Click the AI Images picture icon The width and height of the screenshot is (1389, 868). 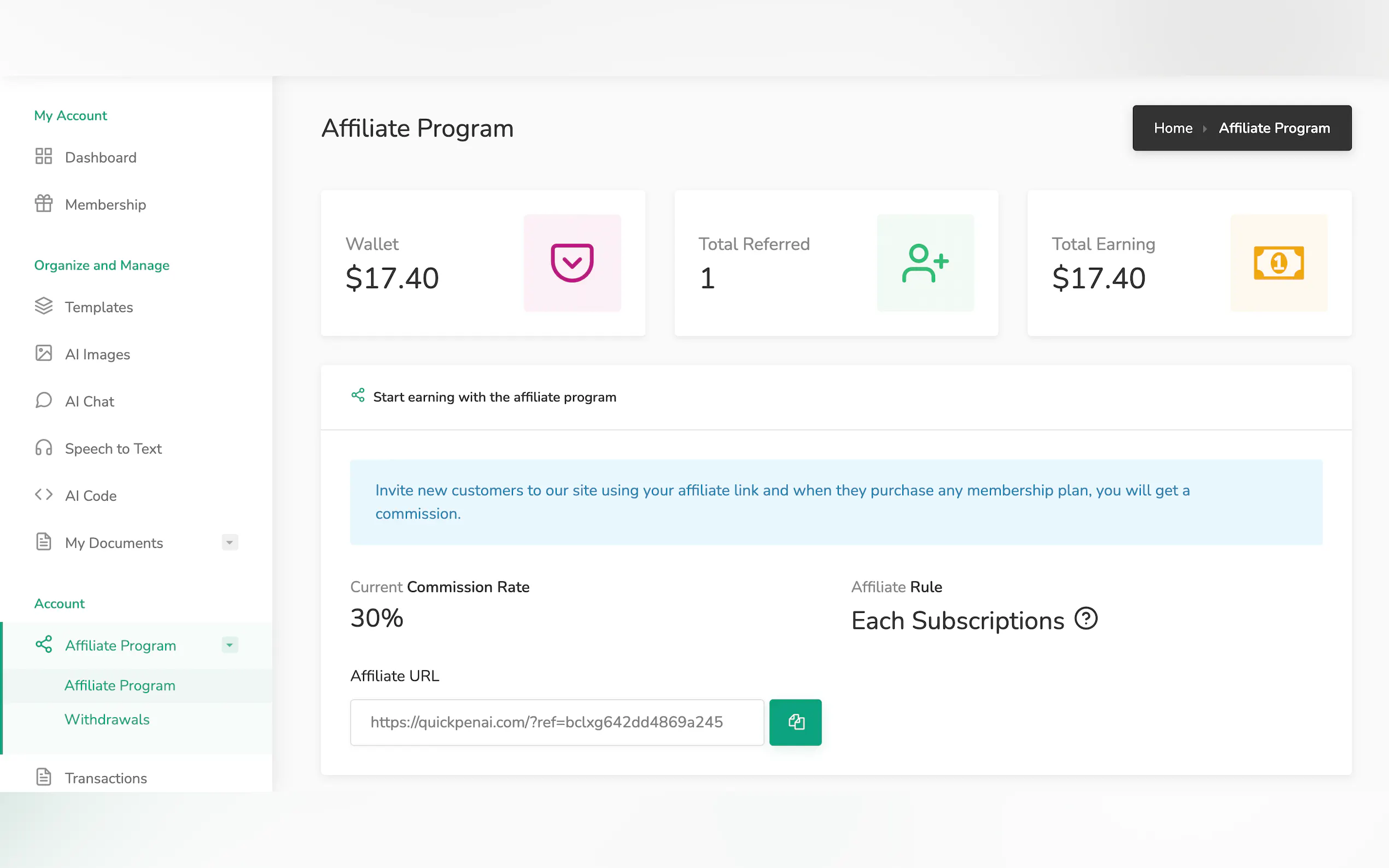44,353
